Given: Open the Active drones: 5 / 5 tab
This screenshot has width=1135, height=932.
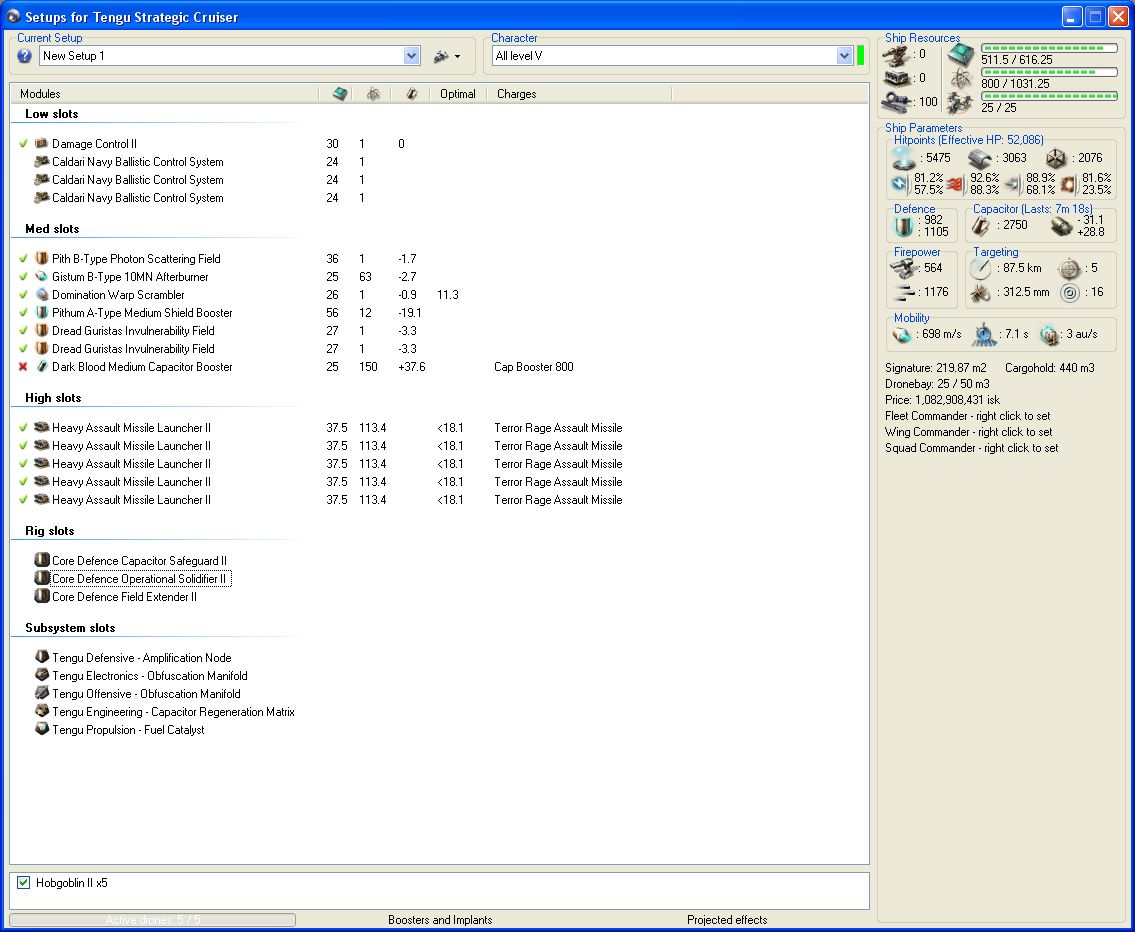Looking at the screenshot, I should click(153, 920).
